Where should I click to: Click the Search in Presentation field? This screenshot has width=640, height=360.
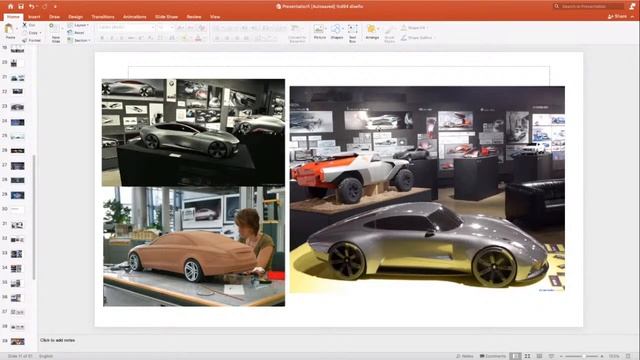pyautogui.click(x=588, y=6)
